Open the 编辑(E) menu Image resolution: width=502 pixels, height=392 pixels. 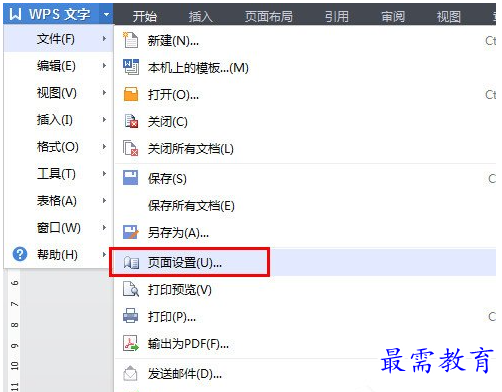58,66
